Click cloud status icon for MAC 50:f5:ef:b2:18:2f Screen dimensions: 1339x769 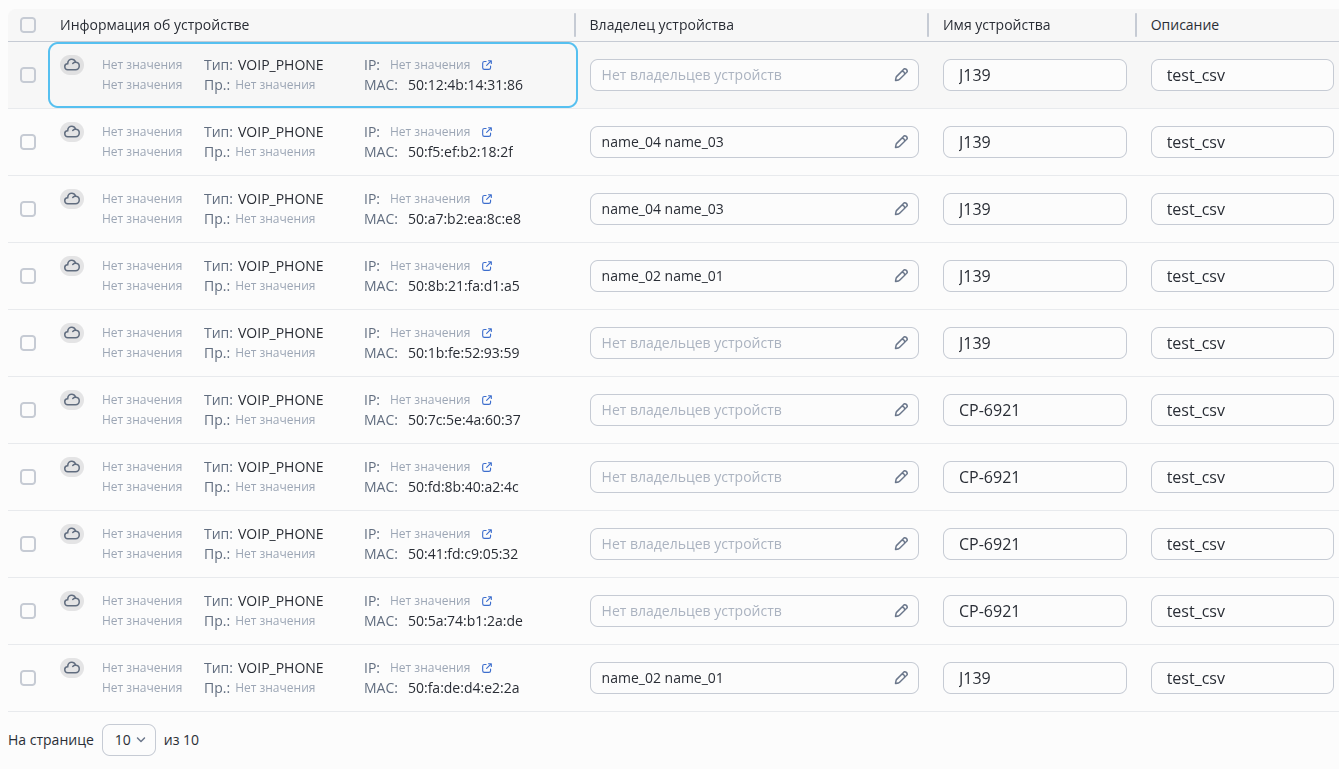coord(72,132)
